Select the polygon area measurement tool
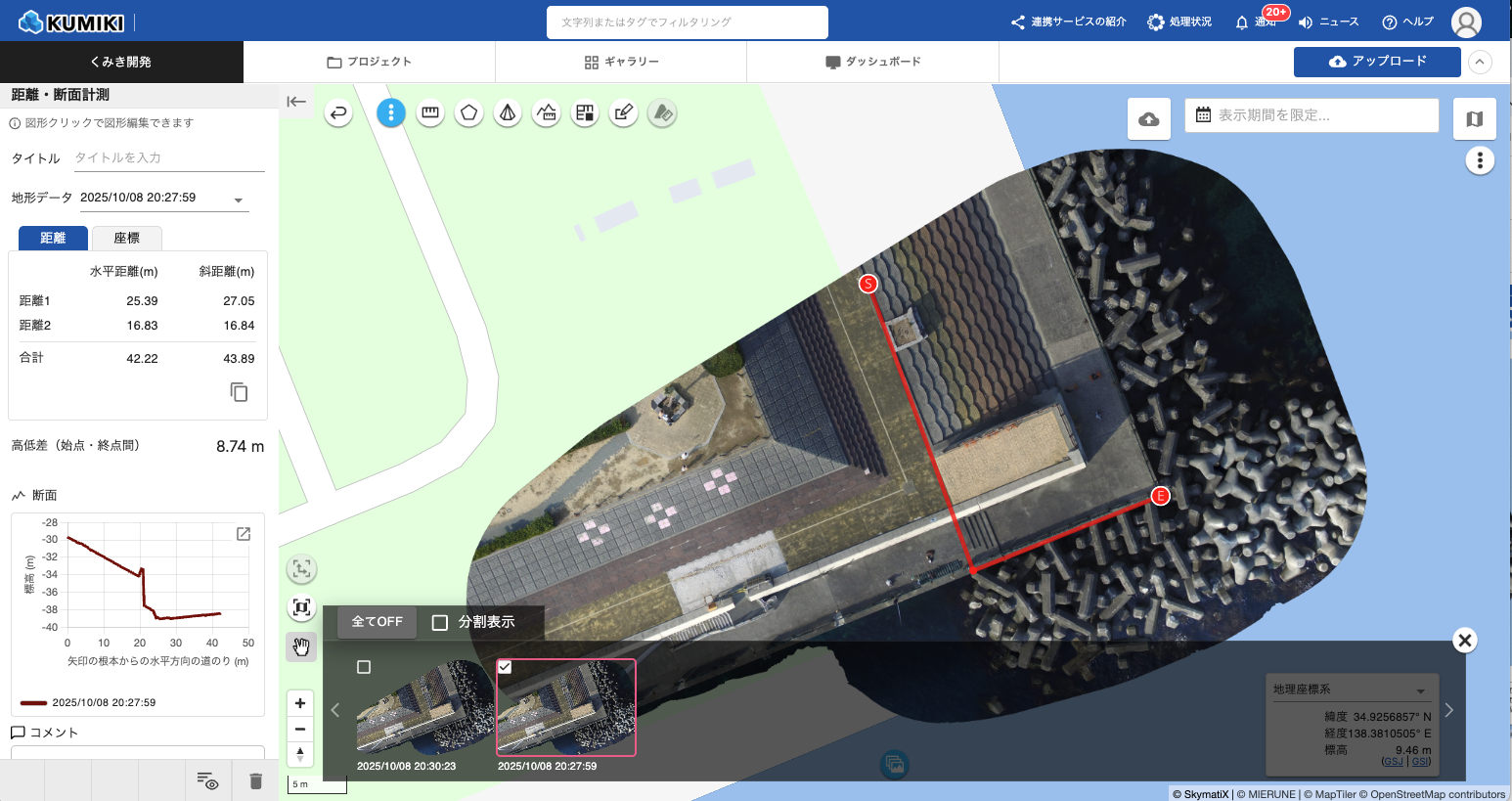The image size is (1512, 801). [x=468, y=113]
